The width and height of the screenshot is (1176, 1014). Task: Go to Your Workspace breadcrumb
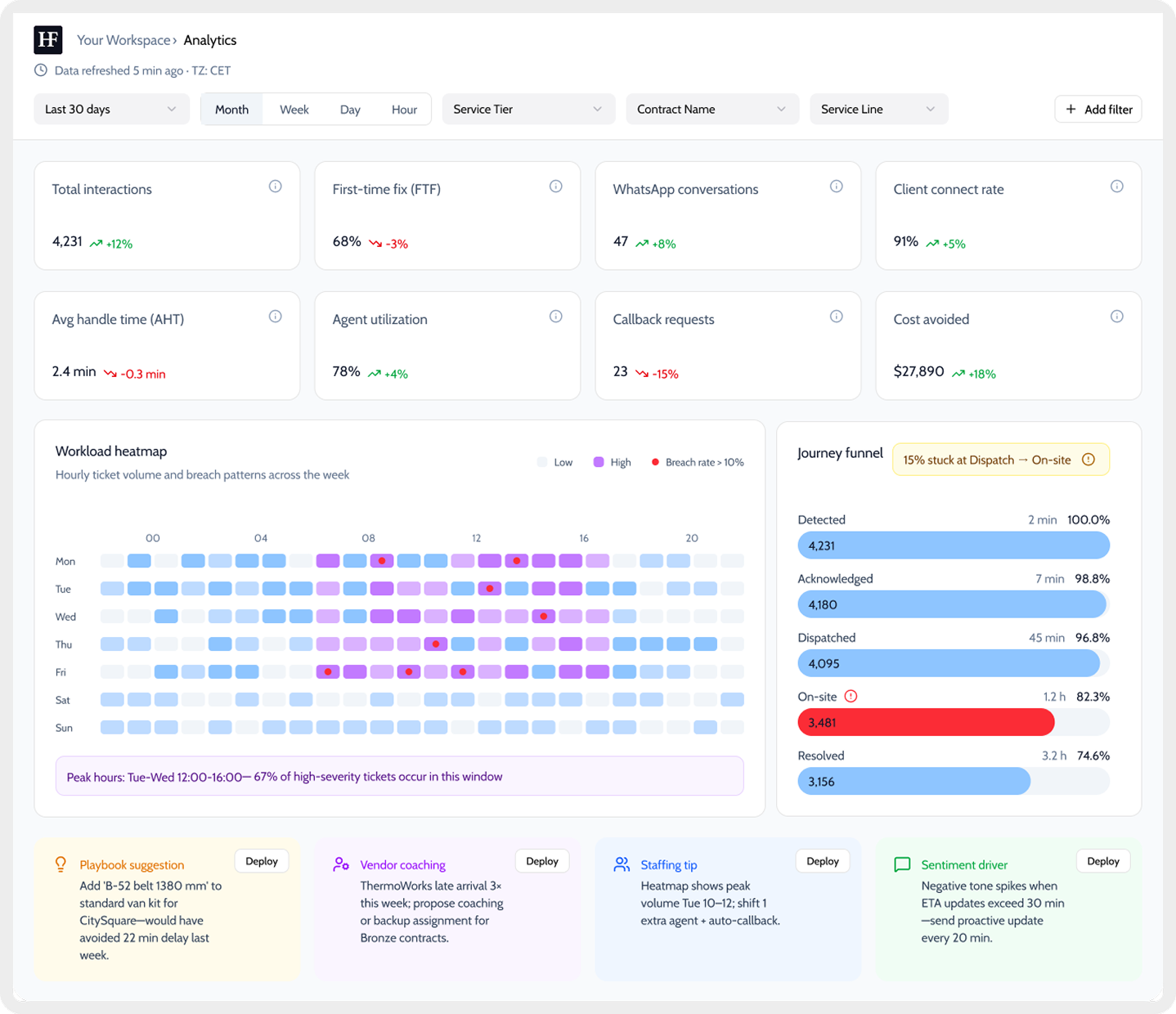click(x=123, y=40)
